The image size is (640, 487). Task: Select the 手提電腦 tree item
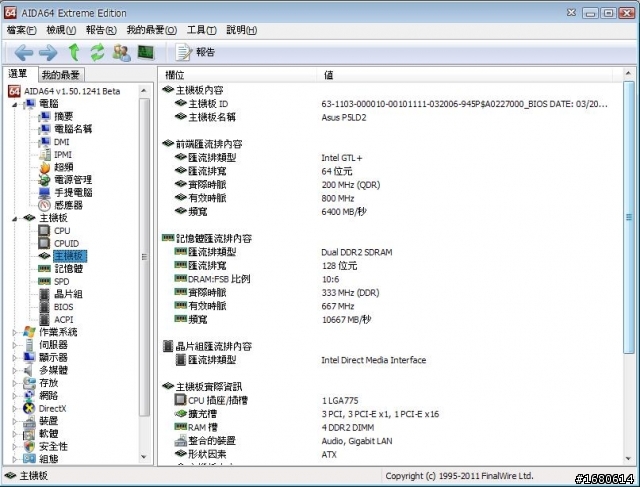click(x=73, y=192)
